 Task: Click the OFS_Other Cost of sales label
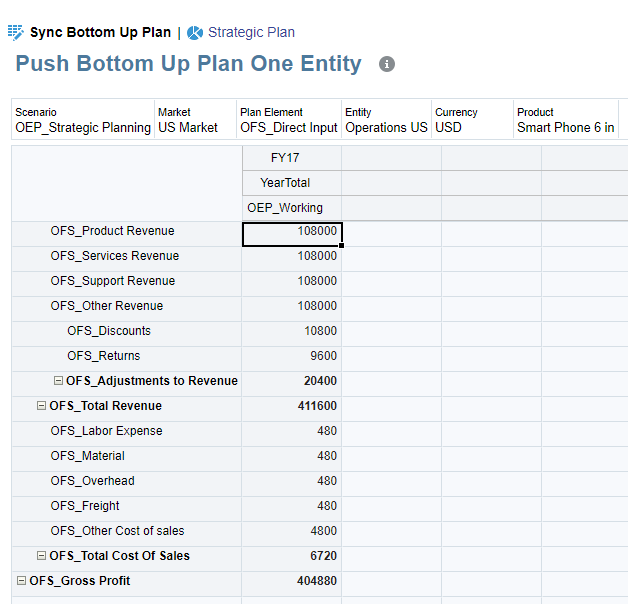[117, 531]
